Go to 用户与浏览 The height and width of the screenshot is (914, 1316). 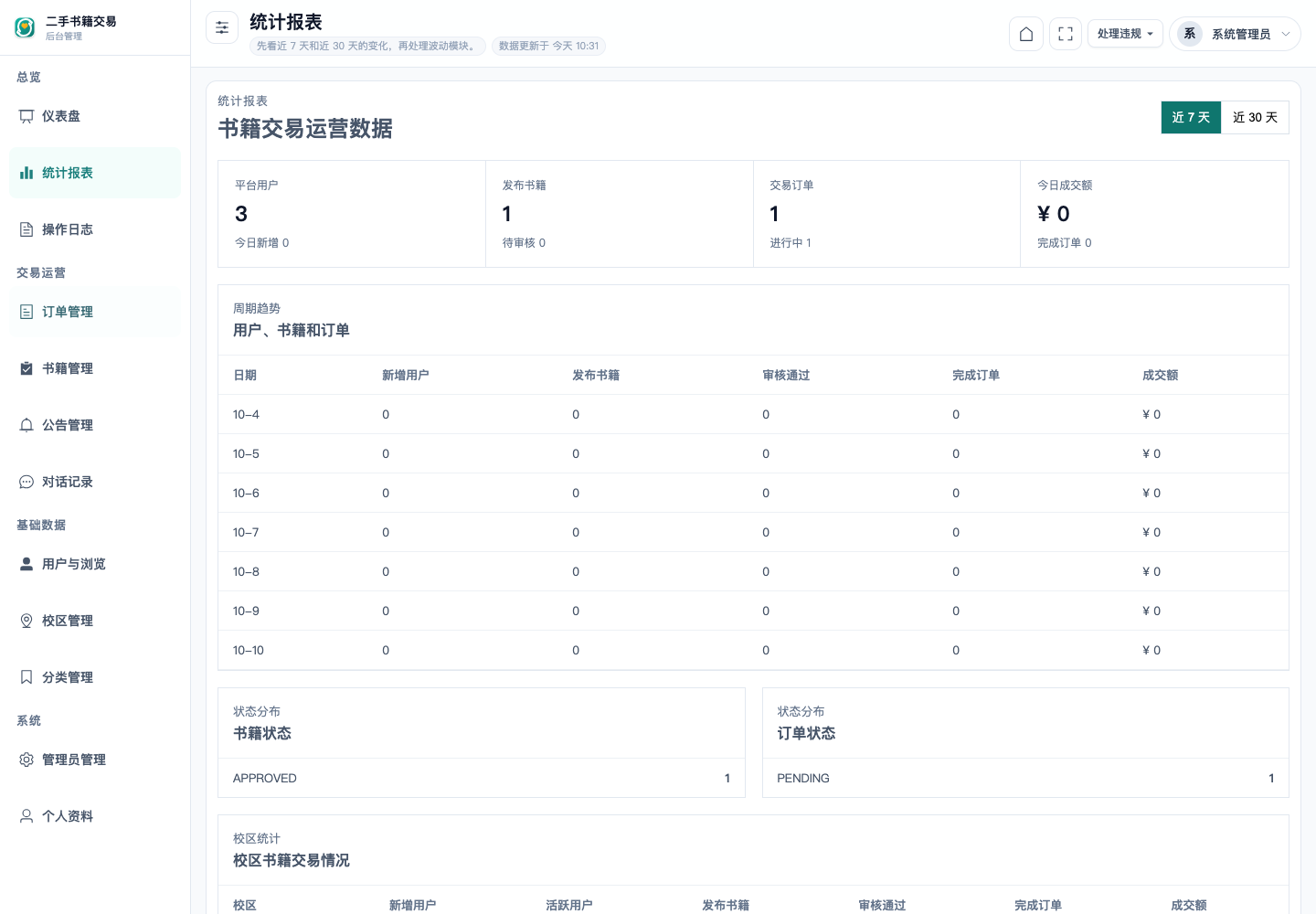tap(95, 564)
